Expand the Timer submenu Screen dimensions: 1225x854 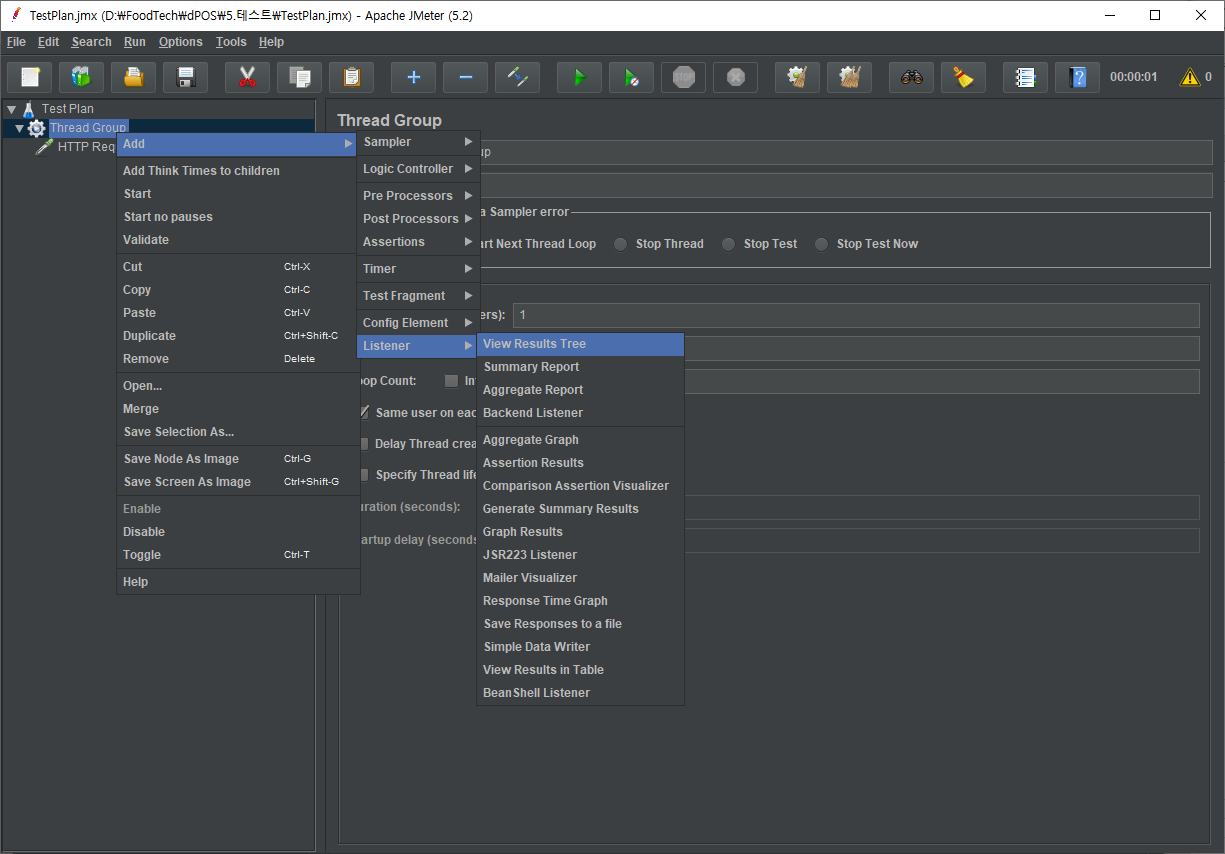click(x=419, y=269)
